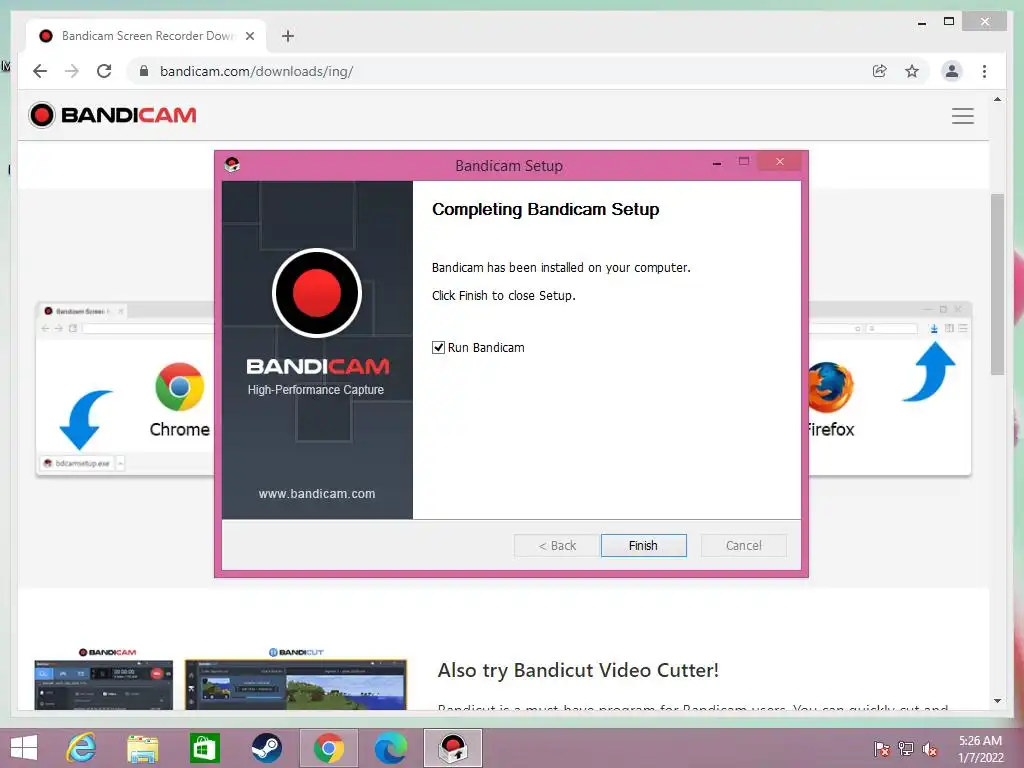Switch to Bandicam installer in taskbar
This screenshot has height=768, width=1024.
click(453, 748)
